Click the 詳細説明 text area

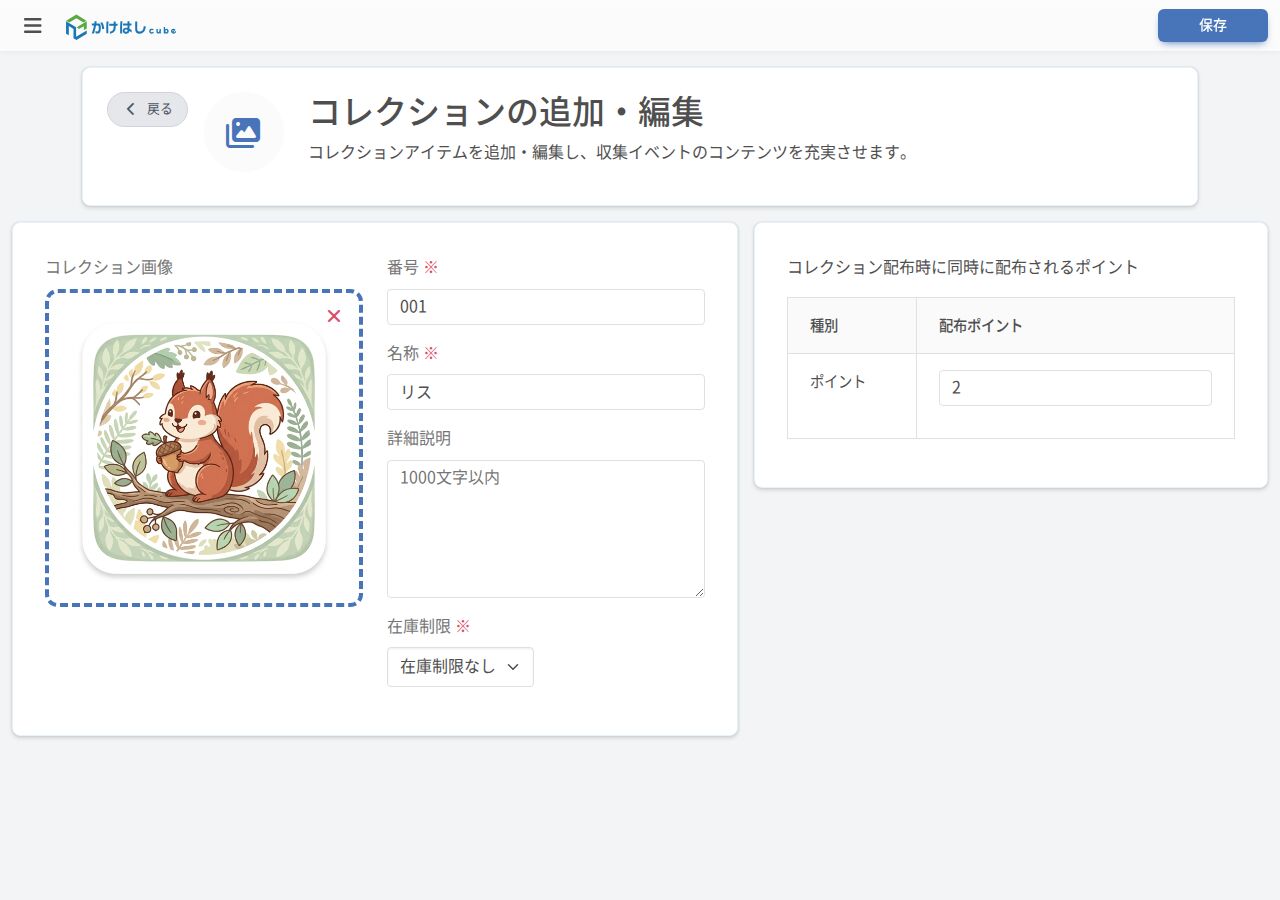[x=545, y=529]
